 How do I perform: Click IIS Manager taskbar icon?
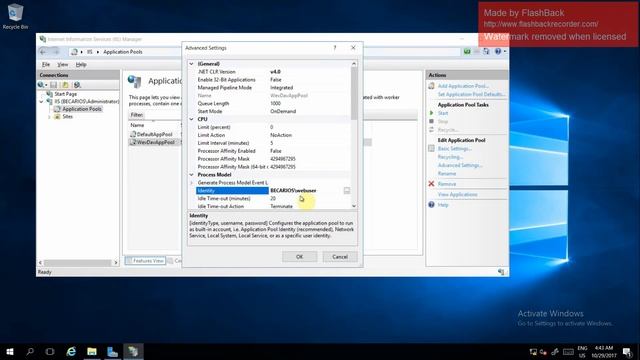coord(133,351)
